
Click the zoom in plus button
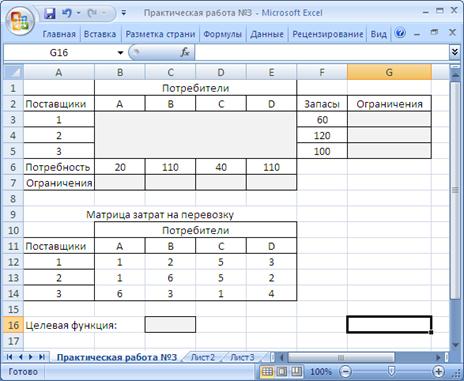coord(438,371)
